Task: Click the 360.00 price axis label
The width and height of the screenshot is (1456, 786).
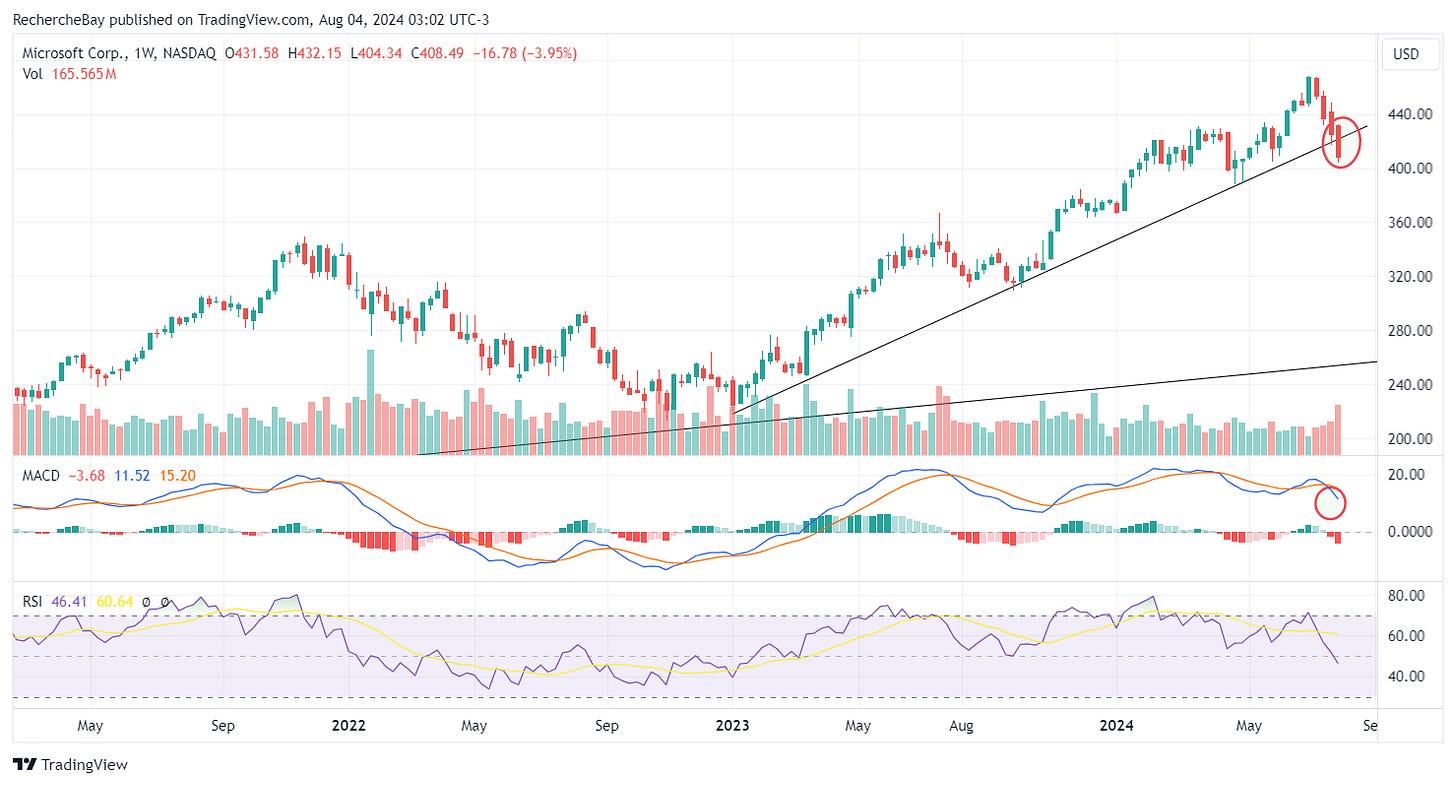Action: coord(1411,223)
